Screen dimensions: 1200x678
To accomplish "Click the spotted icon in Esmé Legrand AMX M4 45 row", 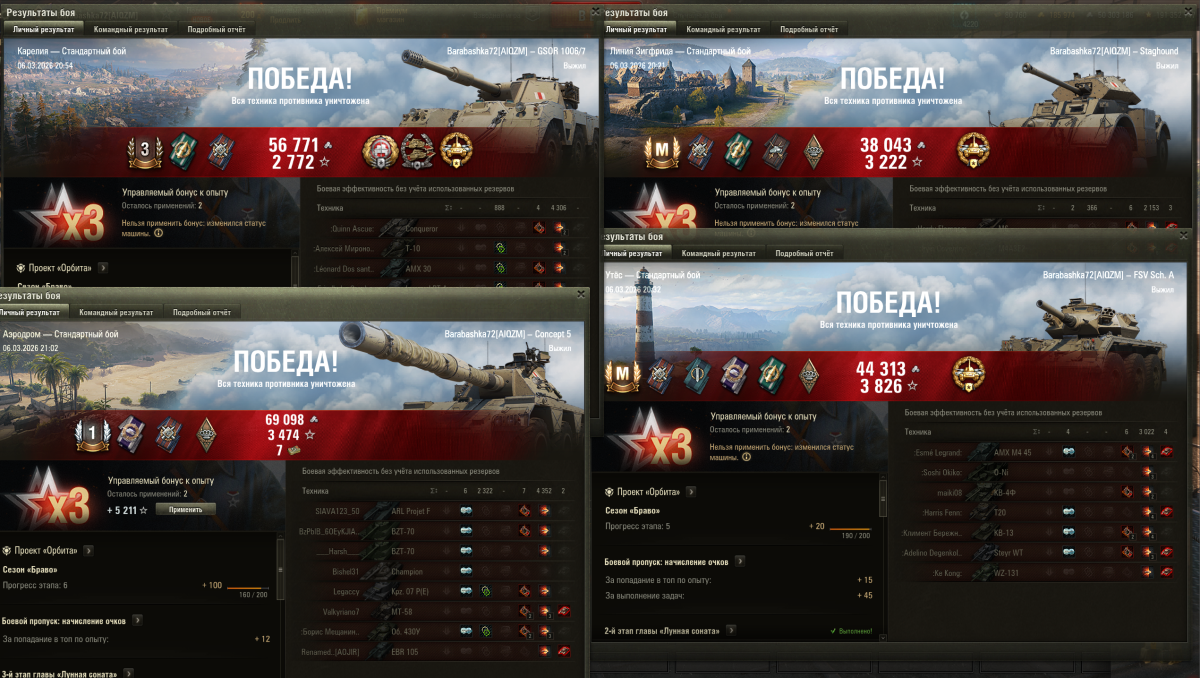I will click(1068, 452).
